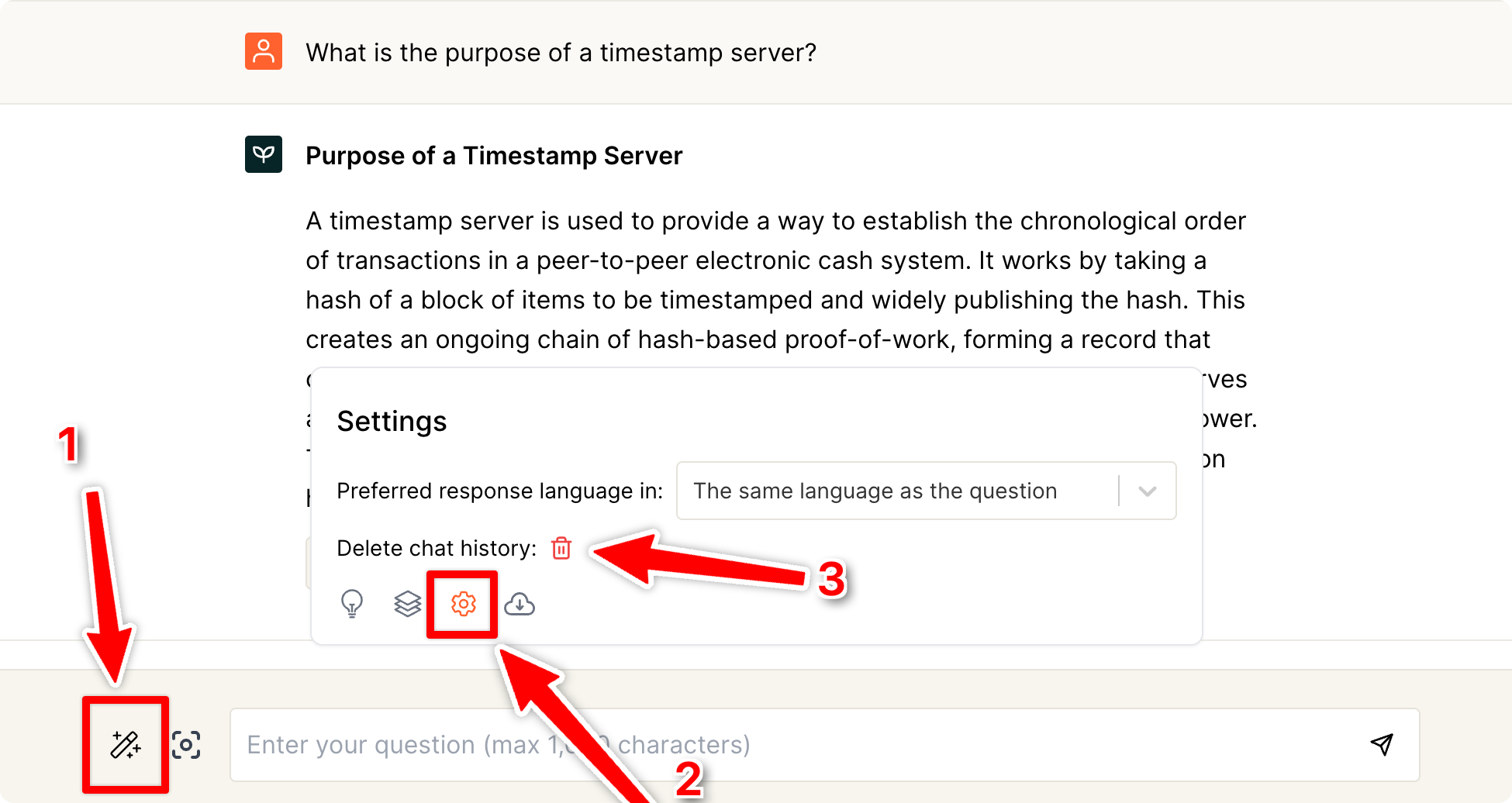Click the screen capture icon beside the input
This screenshot has height=803, width=1512.
(x=186, y=745)
